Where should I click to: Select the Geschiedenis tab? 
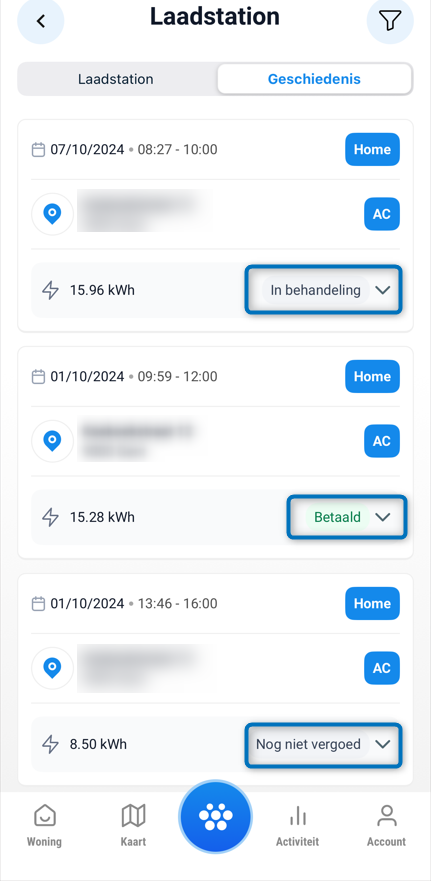point(314,79)
